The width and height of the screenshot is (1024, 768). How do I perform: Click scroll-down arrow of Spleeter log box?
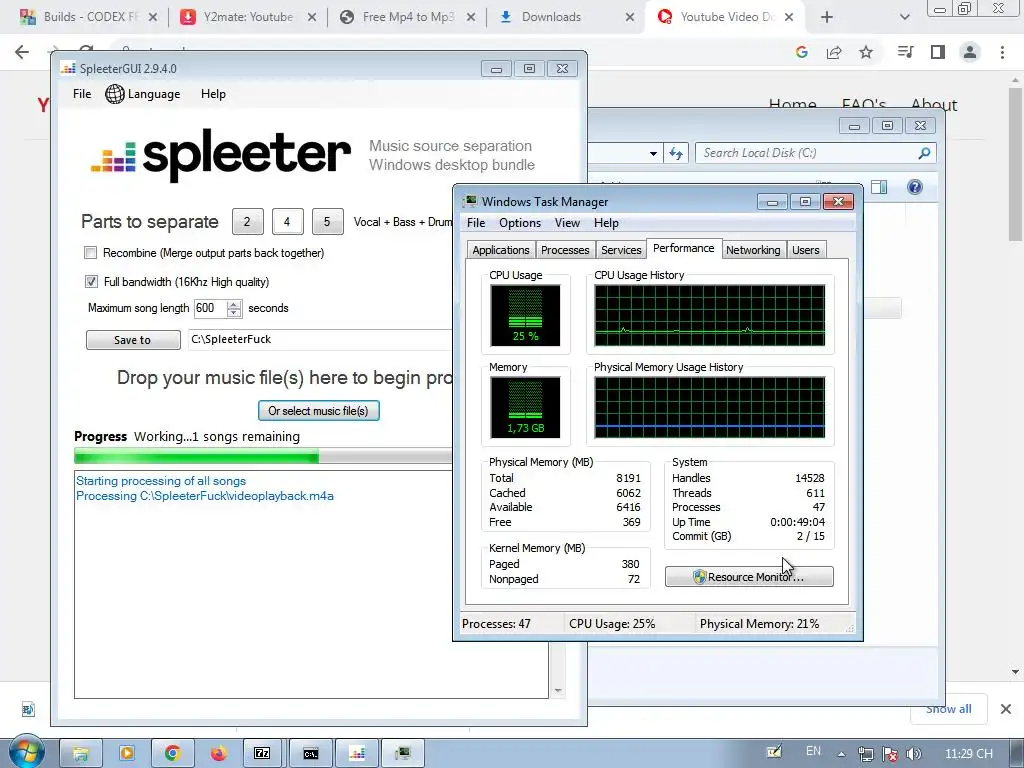558,690
